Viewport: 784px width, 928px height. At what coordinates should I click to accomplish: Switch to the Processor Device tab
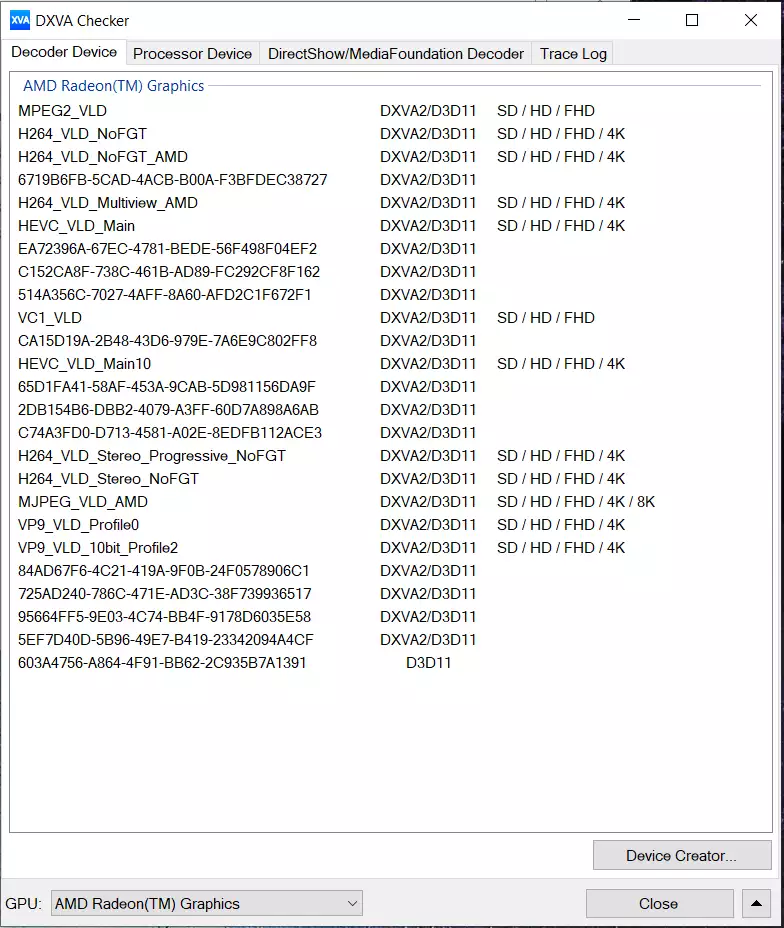(x=192, y=54)
